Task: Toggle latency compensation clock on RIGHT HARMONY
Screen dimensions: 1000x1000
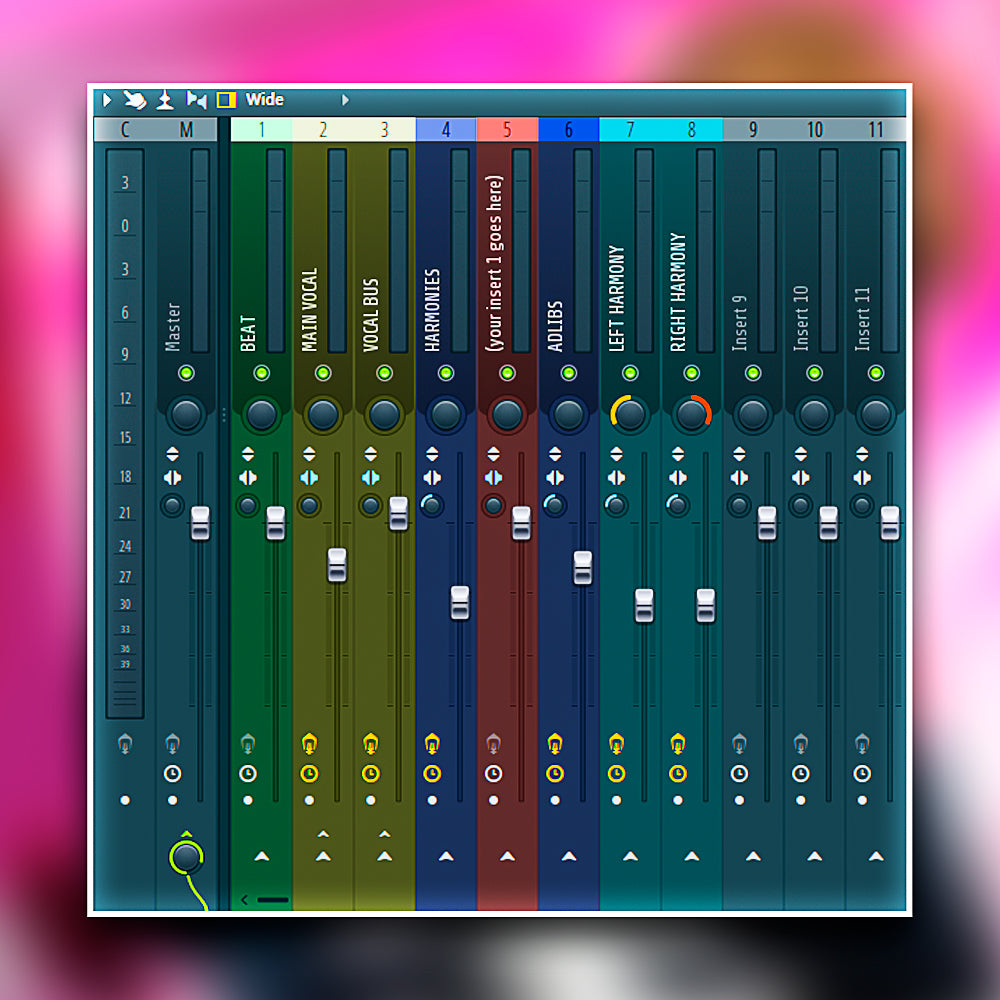Action: [x=677, y=774]
